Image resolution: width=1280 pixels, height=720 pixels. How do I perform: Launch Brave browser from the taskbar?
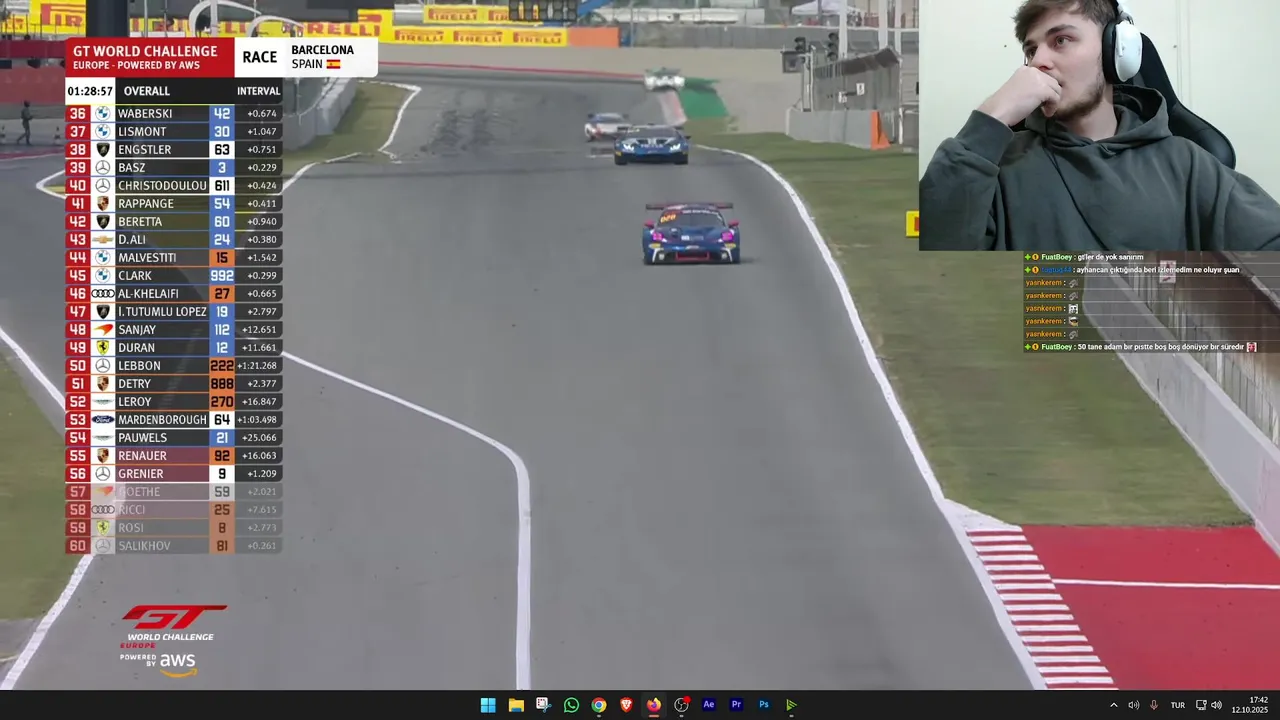626,705
